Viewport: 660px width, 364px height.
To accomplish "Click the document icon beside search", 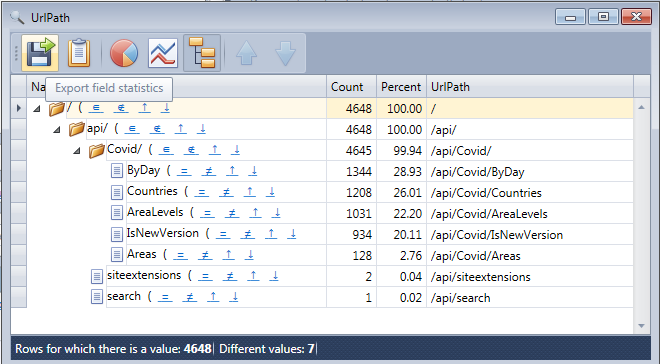I will [97, 297].
